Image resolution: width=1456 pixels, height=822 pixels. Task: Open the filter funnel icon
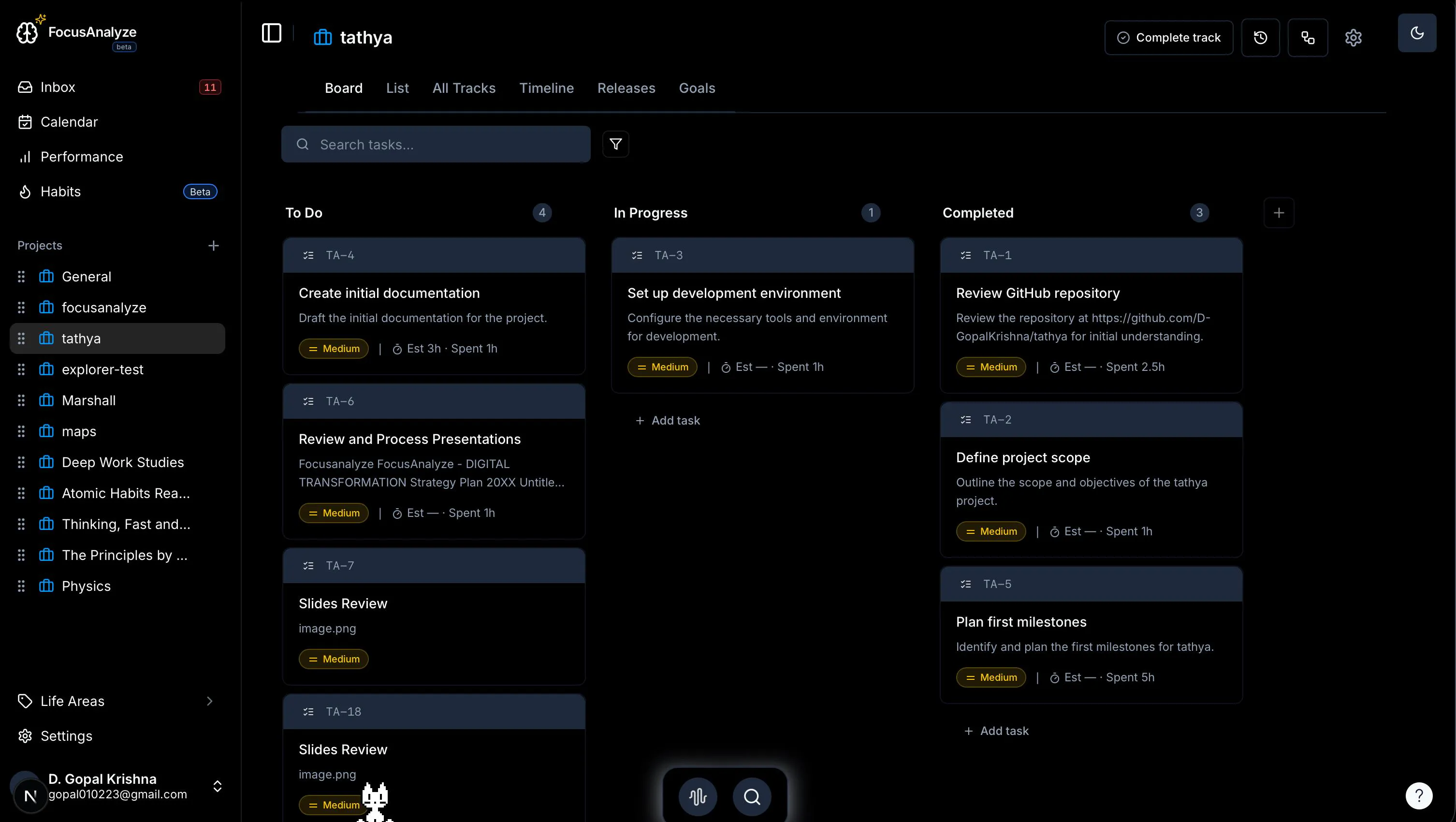tap(615, 144)
